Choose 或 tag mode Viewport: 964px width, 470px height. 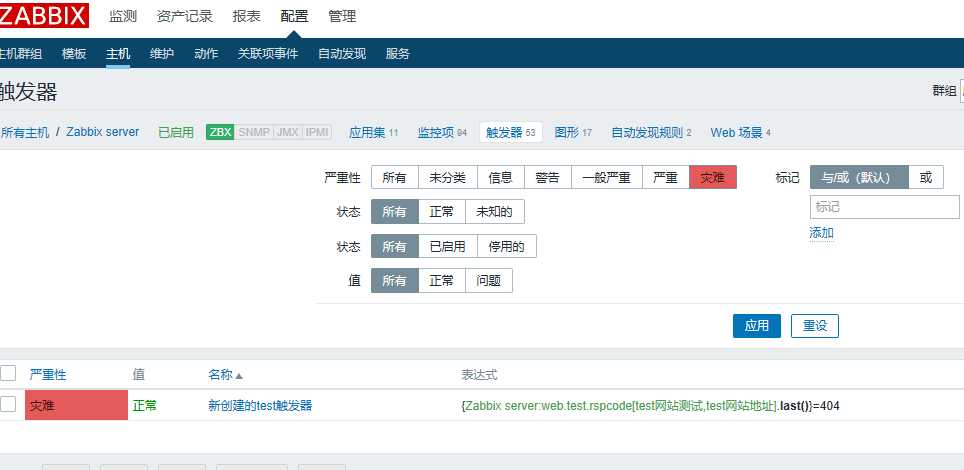pos(926,177)
